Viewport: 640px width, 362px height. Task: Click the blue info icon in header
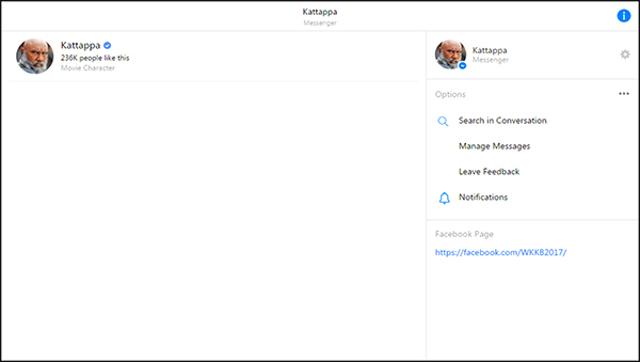coord(623,16)
